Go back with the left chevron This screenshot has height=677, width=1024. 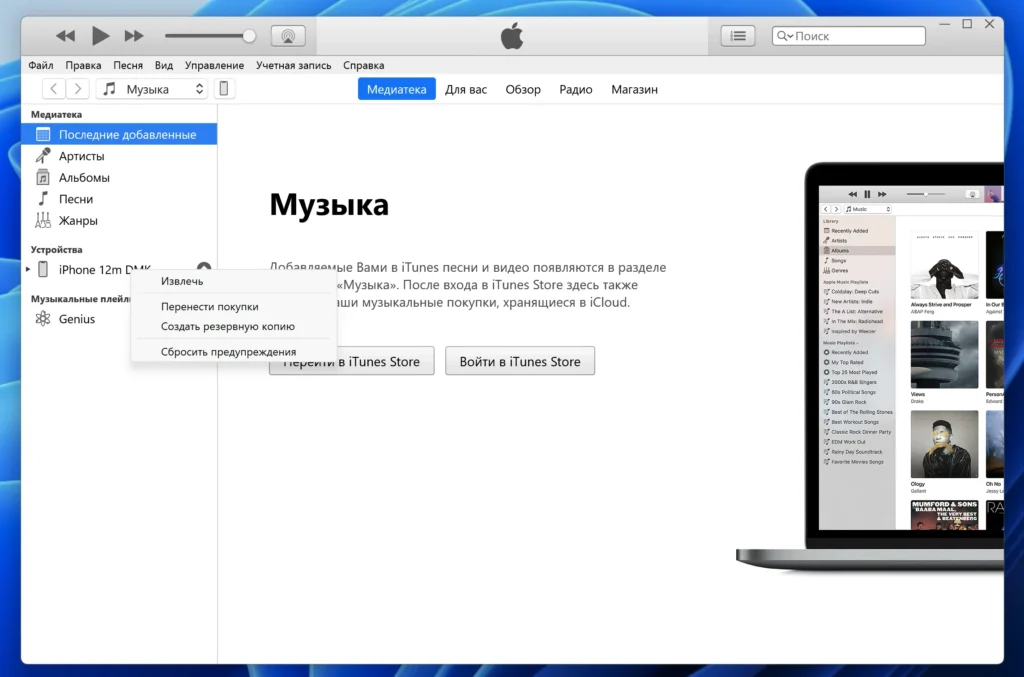coord(54,89)
